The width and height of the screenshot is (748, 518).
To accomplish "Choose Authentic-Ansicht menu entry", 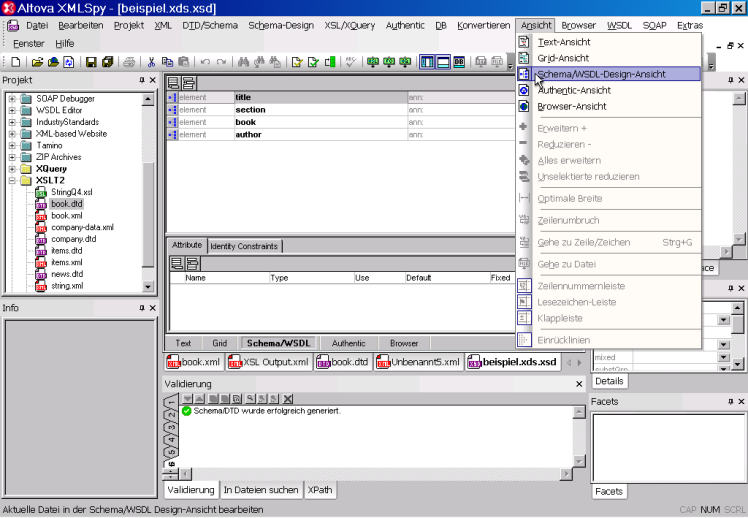I will pyautogui.click(x=608, y=90).
